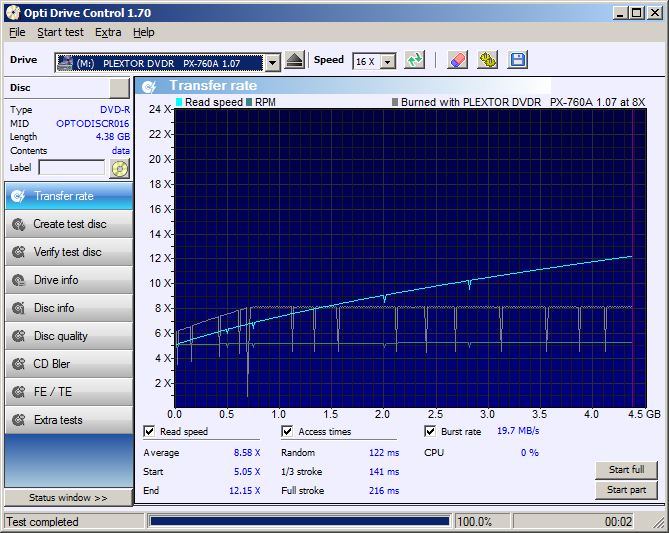Click the Contents data value
The width and height of the screenshot is (669, 533).
coord(121,151)
